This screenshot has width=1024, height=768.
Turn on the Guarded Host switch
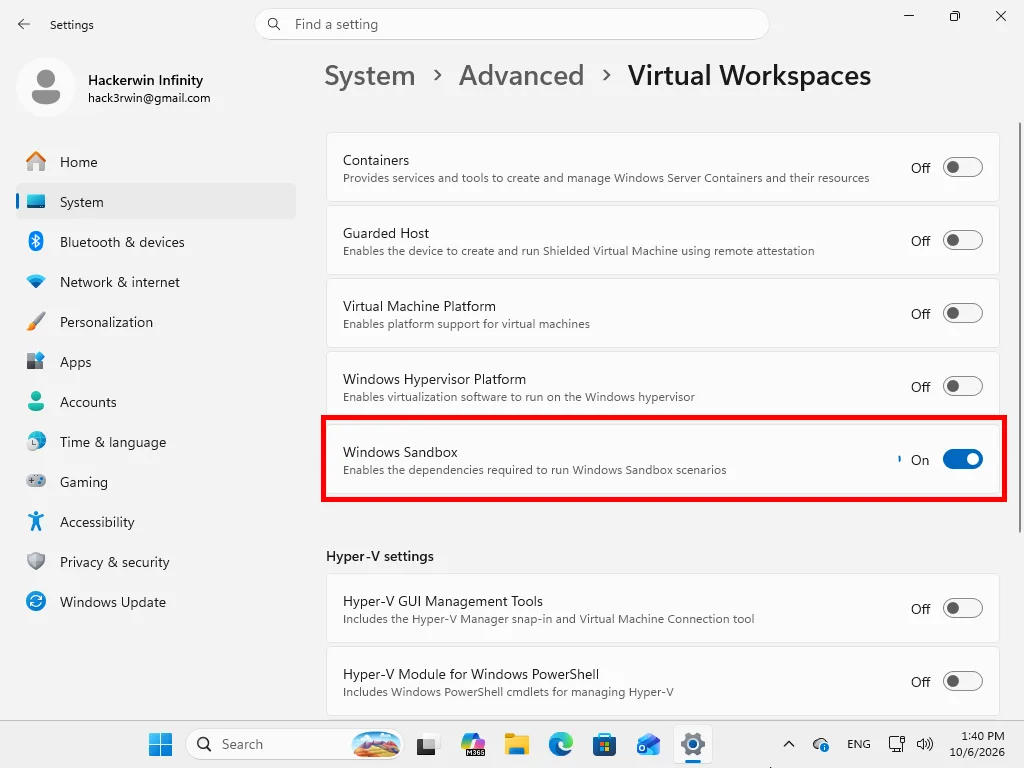963,240
